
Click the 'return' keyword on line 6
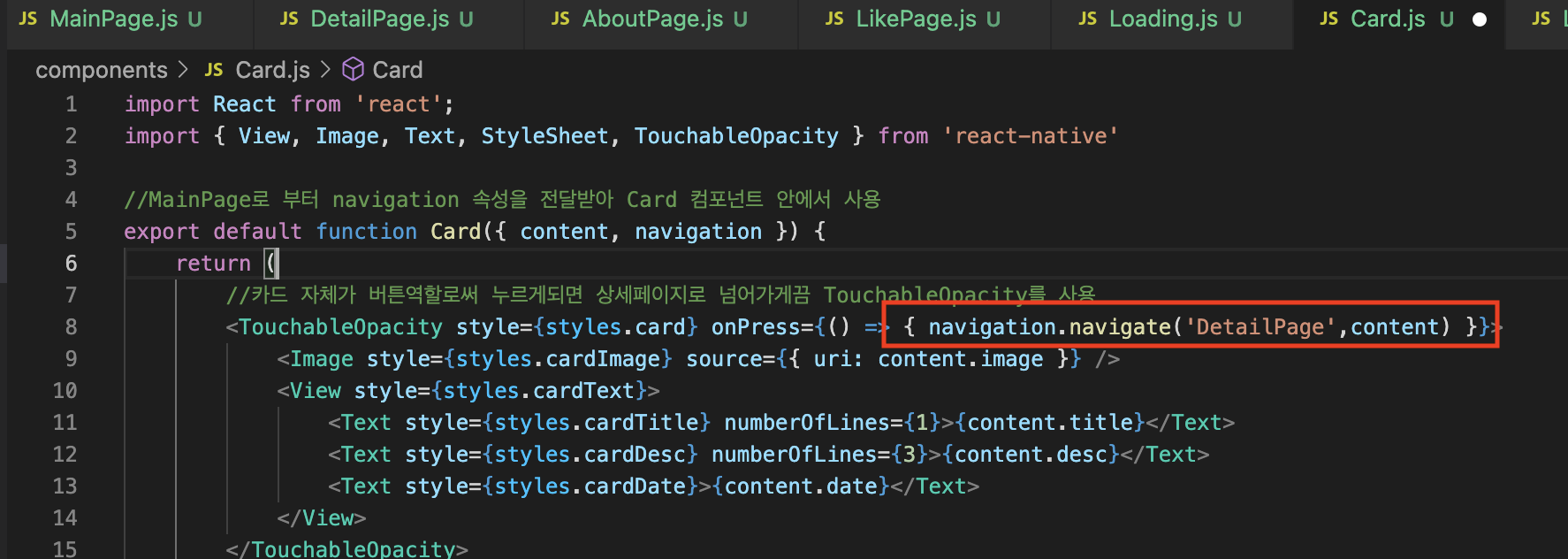214,264
